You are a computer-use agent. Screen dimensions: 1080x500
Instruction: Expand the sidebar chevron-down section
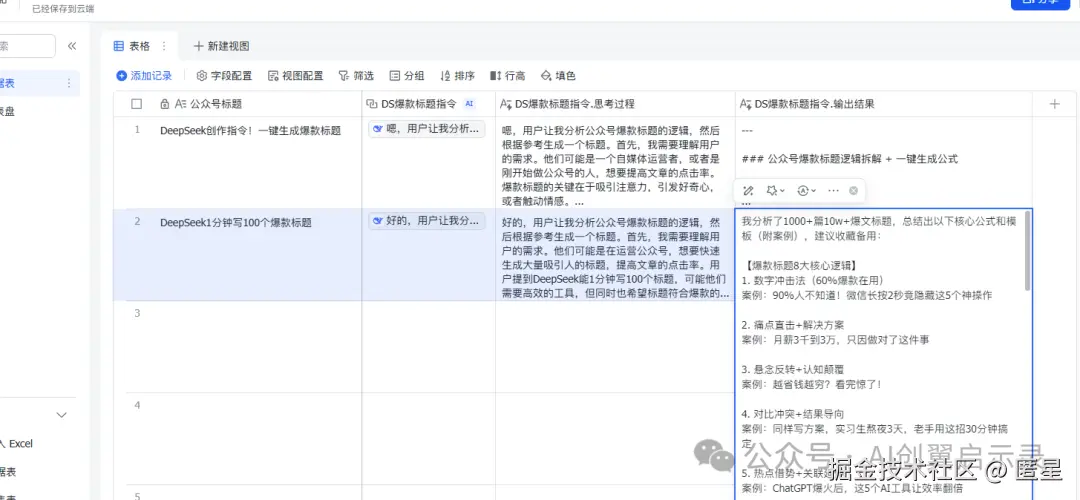click(61, 415)
